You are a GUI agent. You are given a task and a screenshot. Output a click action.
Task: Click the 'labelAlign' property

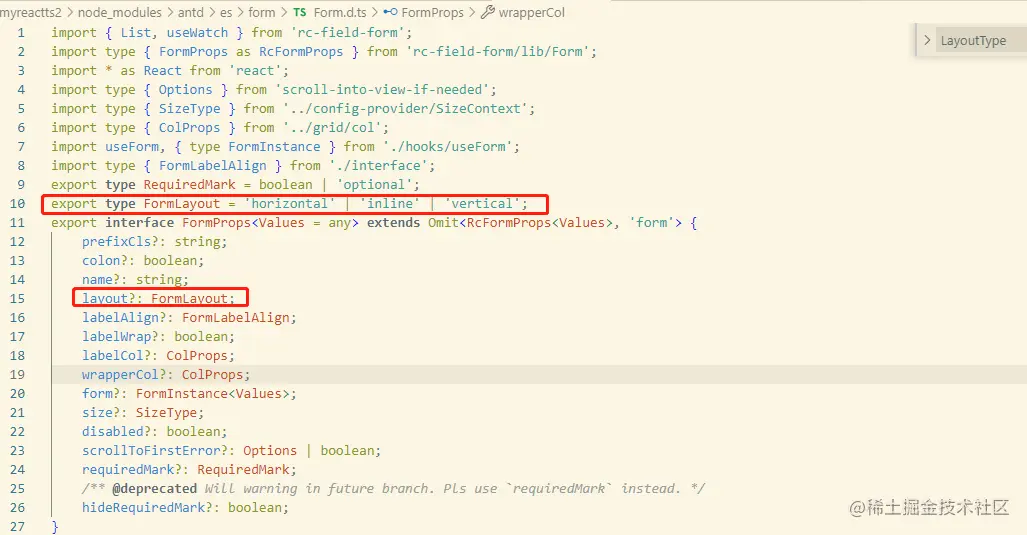point(120,318)
